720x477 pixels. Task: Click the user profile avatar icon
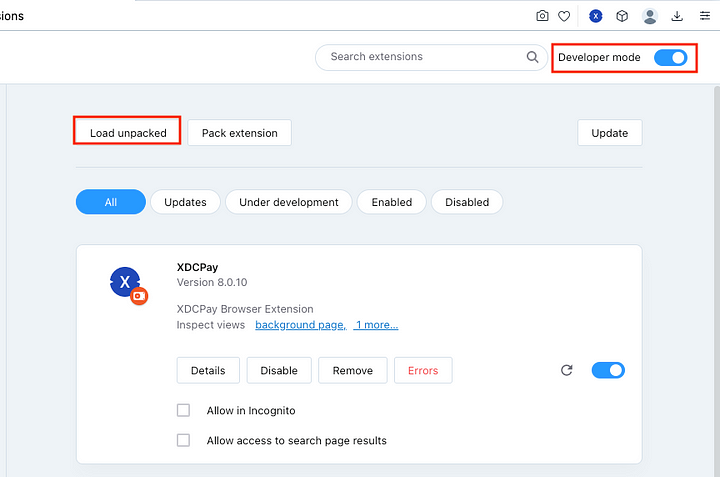point(650,16)
